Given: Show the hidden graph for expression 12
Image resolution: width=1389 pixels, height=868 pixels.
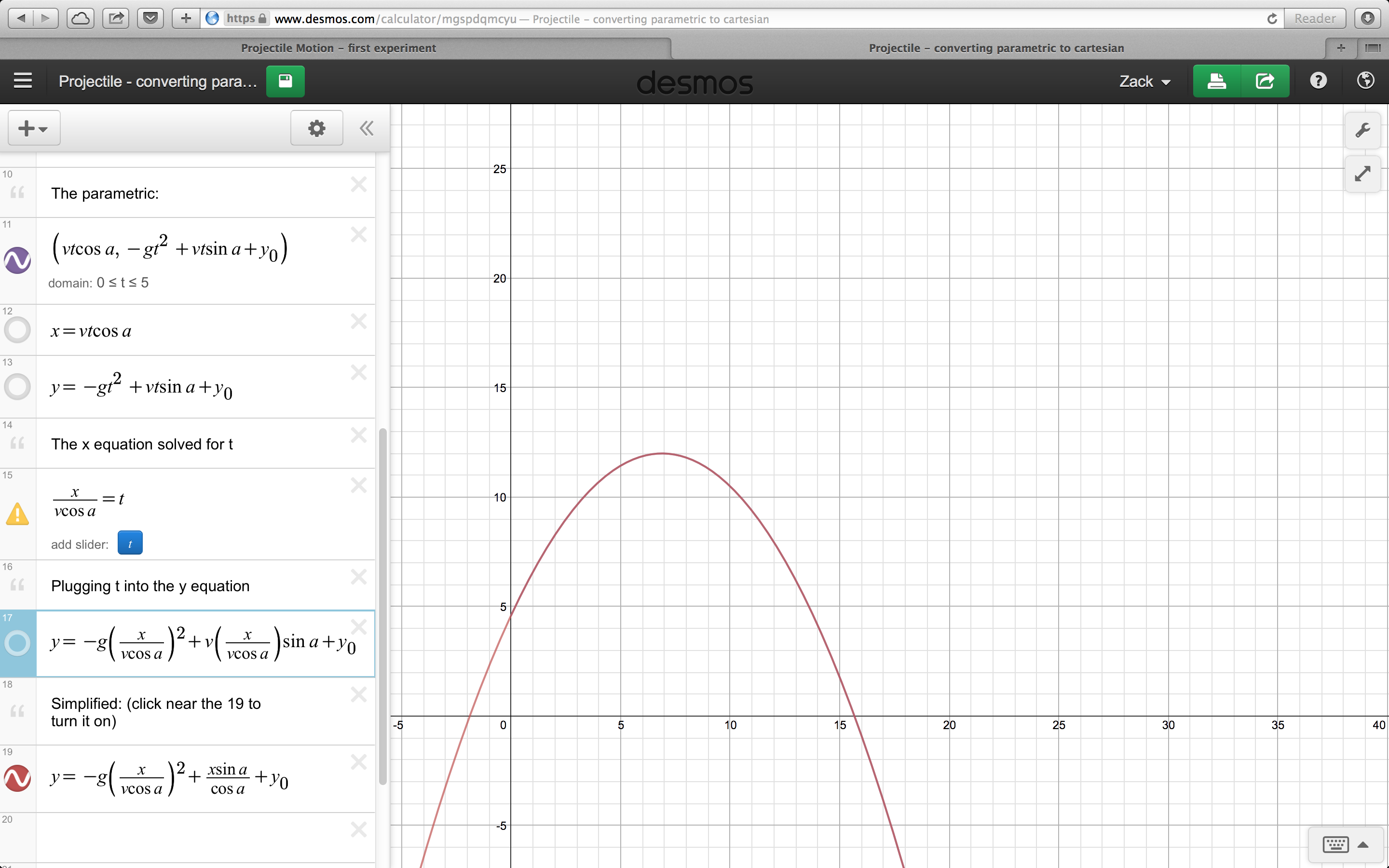Looking at the screenshot, I should (x=17, y=330).
